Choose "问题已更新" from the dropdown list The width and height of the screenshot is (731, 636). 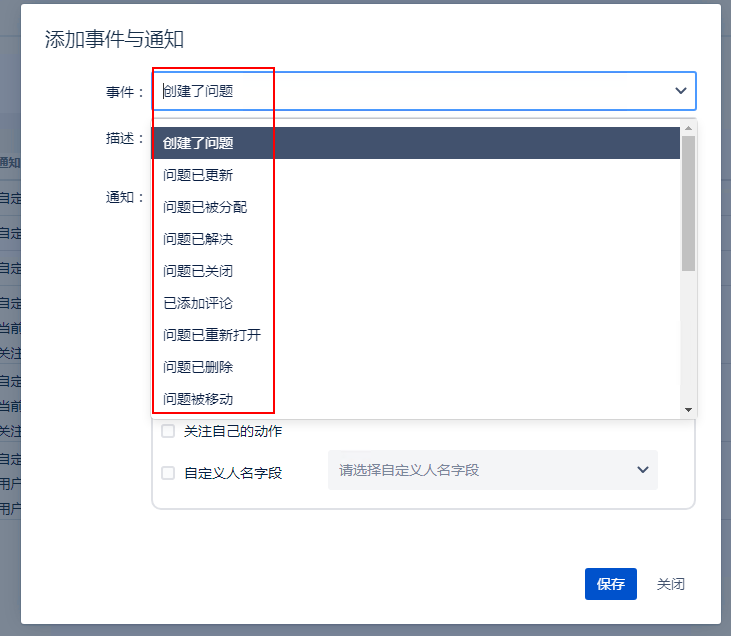[198, 175]
